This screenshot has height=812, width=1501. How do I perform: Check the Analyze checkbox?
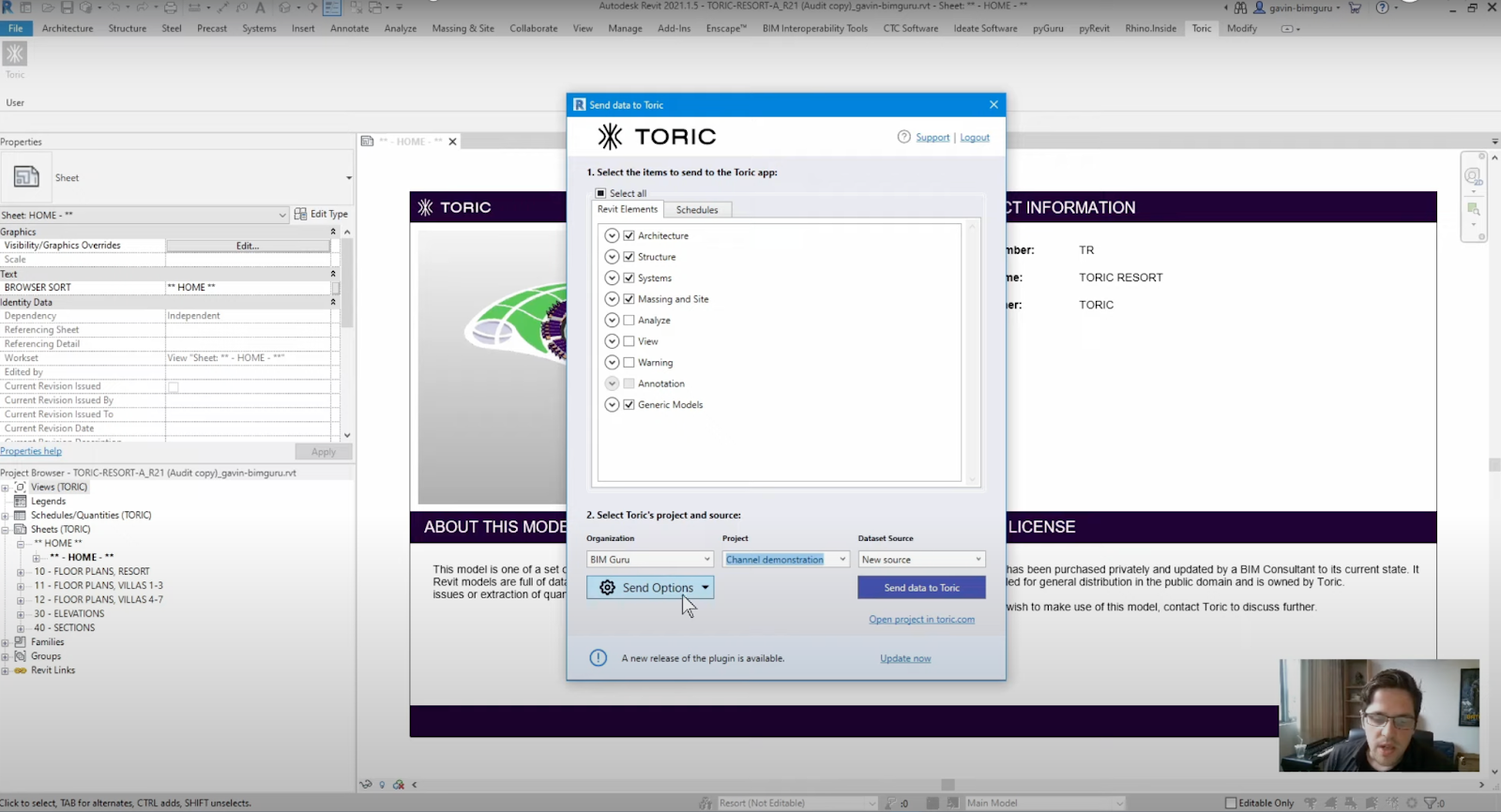coord(629,320)
